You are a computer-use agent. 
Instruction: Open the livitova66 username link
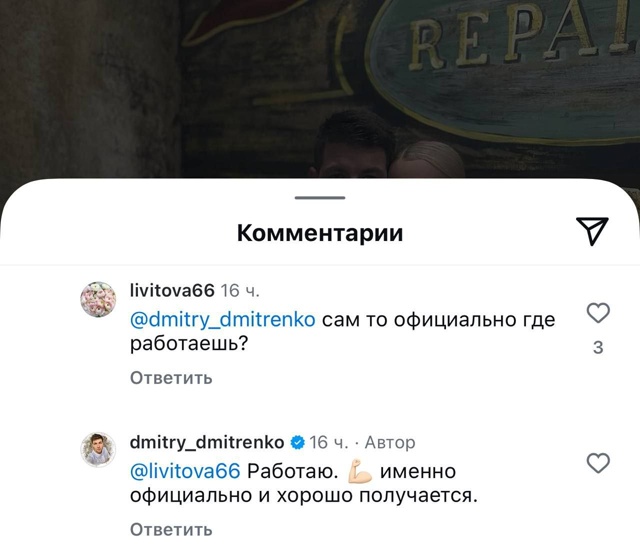tap(172, 291)
